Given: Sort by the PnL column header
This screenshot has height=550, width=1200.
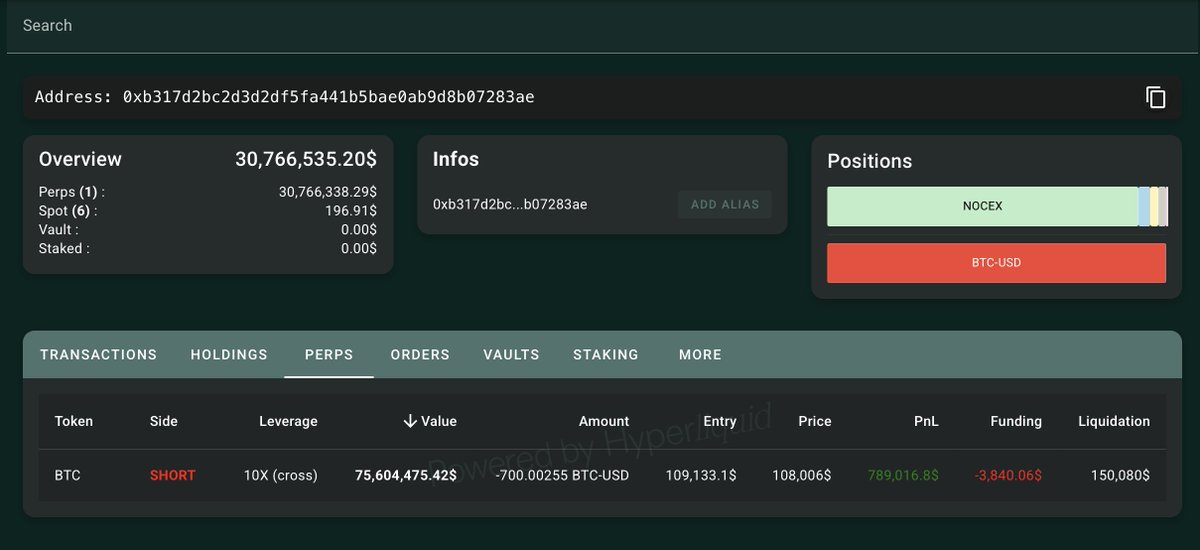Looking at the screenshot, I should pos(925,421).
